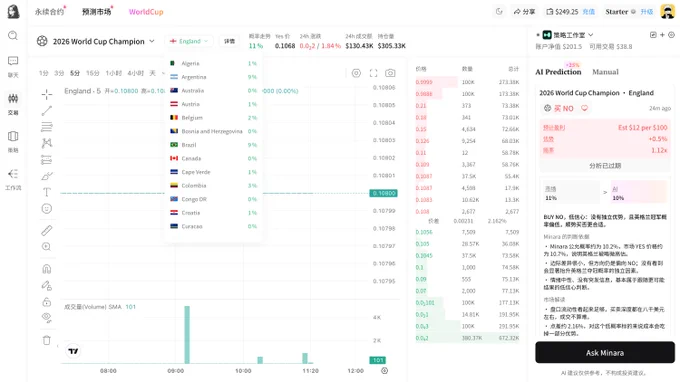Toggle dark mode moon icon
This screenshot has height=382, width=680.
click(x=499, y=12)
